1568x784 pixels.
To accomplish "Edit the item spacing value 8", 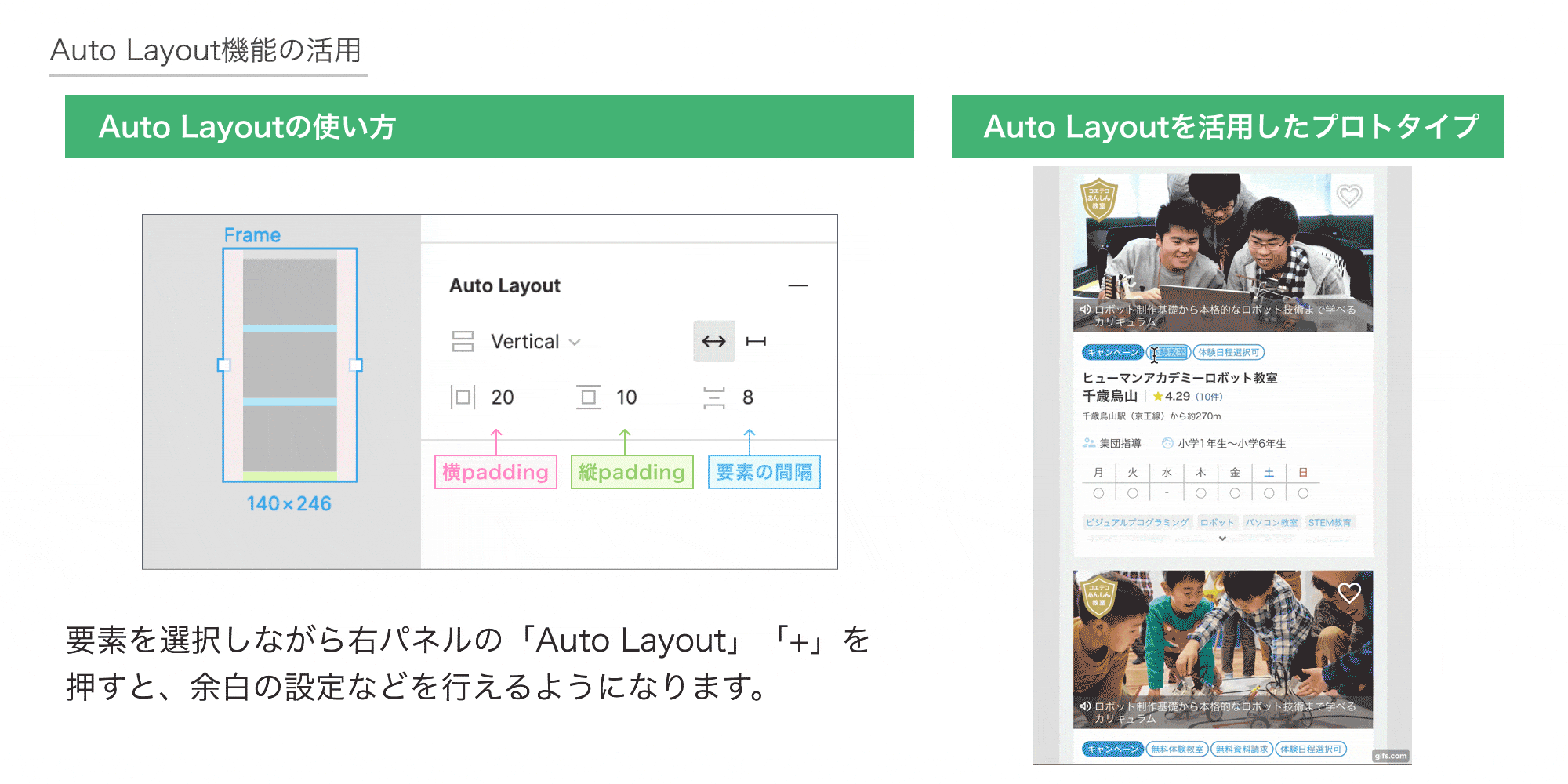I will click(748, 397).
